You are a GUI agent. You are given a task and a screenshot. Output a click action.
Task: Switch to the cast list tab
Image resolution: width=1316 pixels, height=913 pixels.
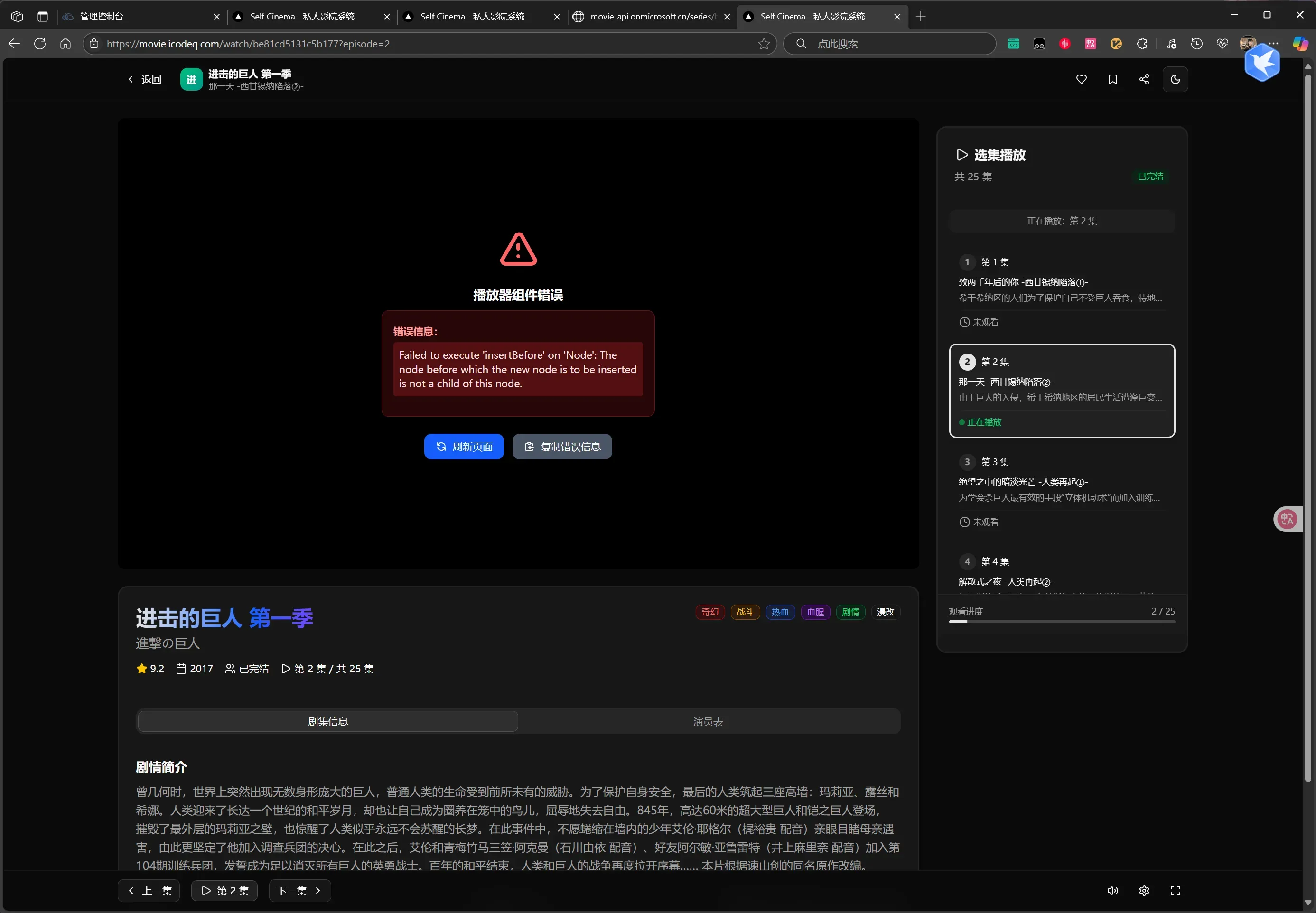(x=708, y=721)
